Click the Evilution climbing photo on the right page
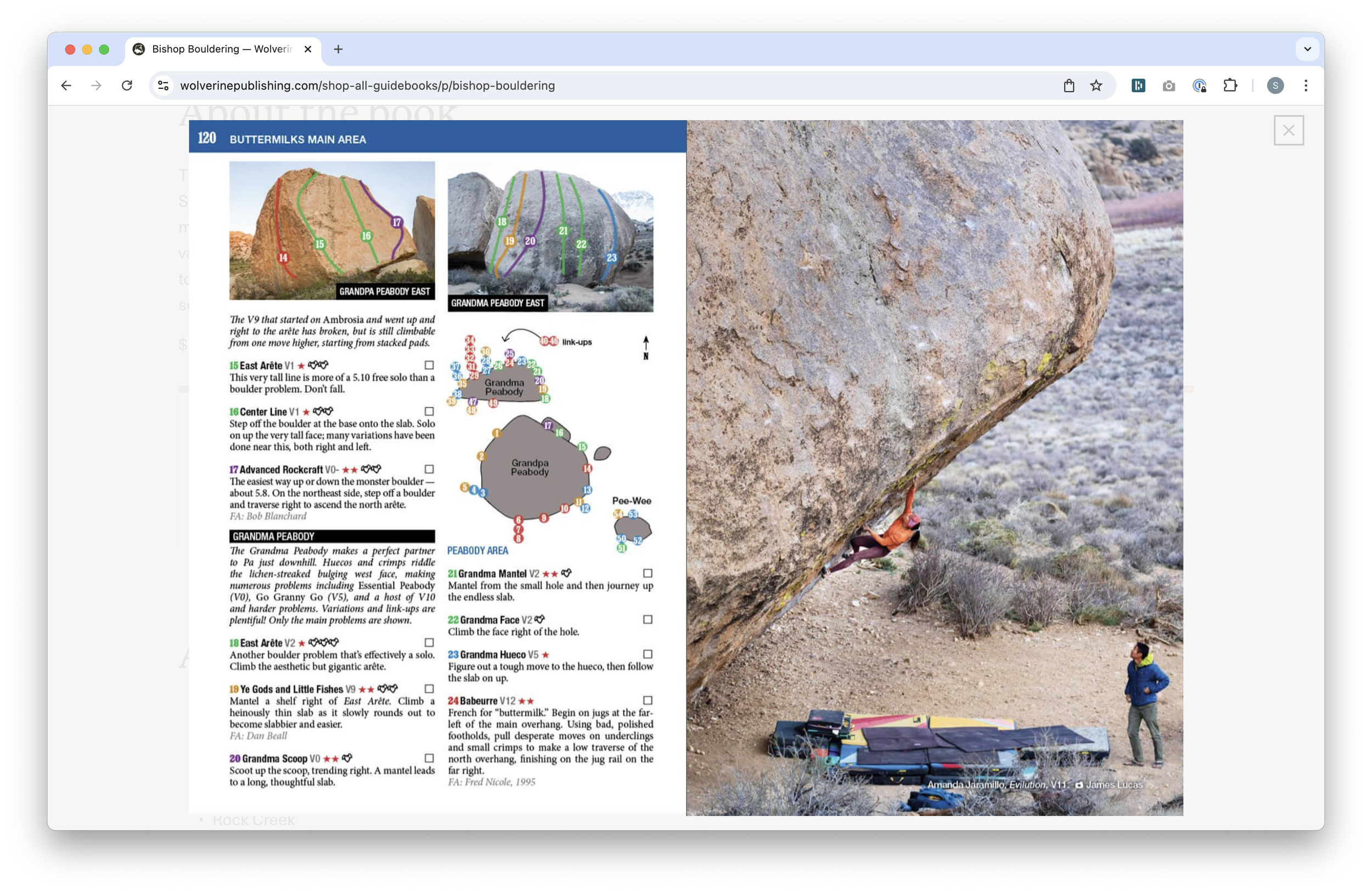Image resolution: width=1372 pixels, height=893 pixels. [935, 467]
